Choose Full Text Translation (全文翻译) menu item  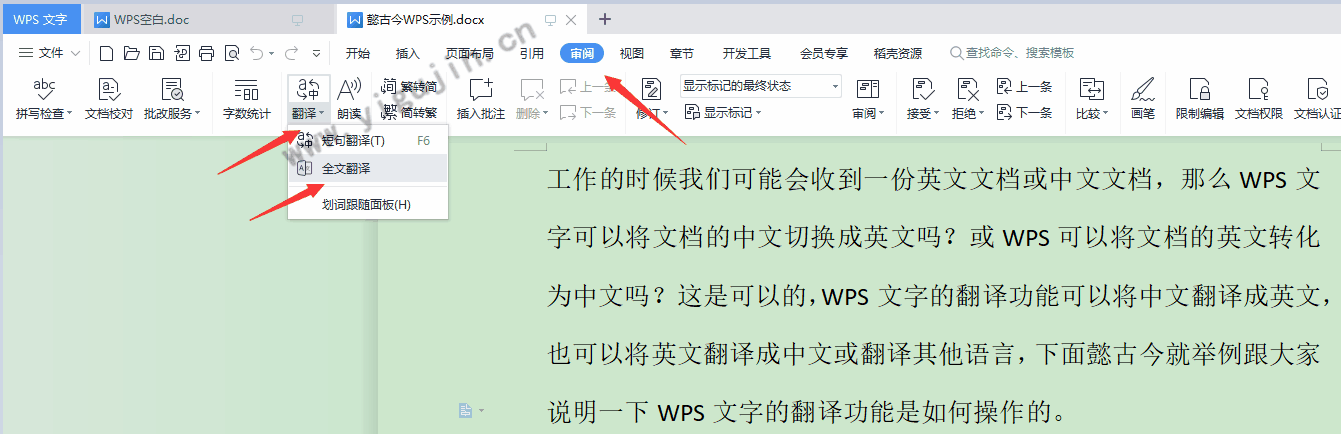[368, 168]
